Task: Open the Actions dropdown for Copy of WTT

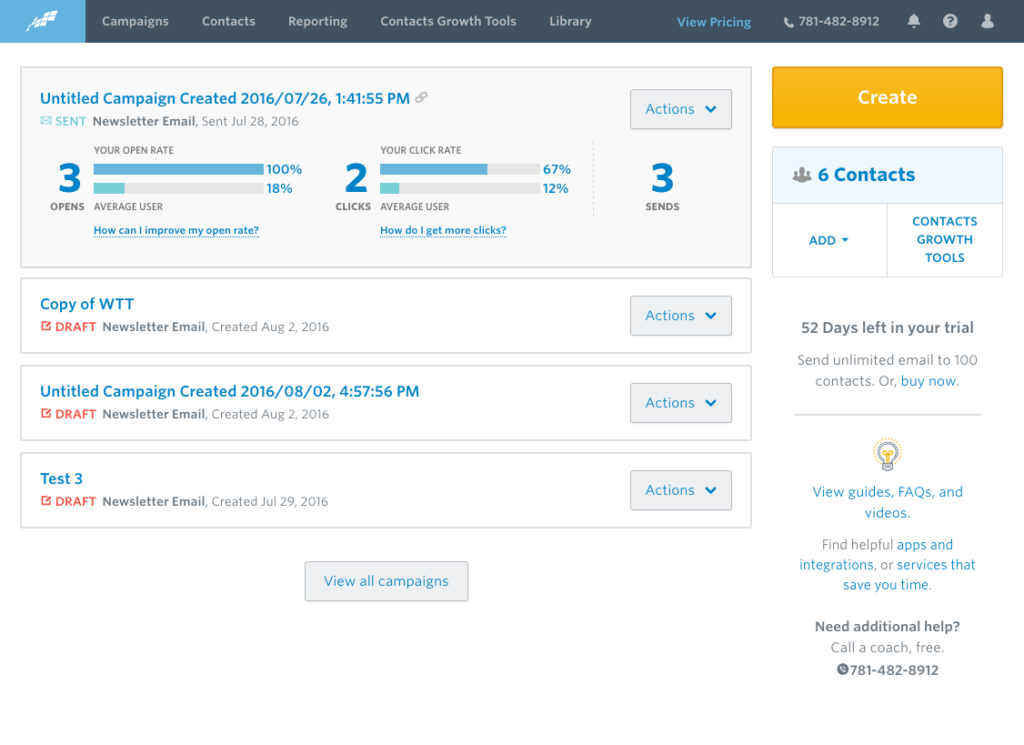Action: click(681, 315)
